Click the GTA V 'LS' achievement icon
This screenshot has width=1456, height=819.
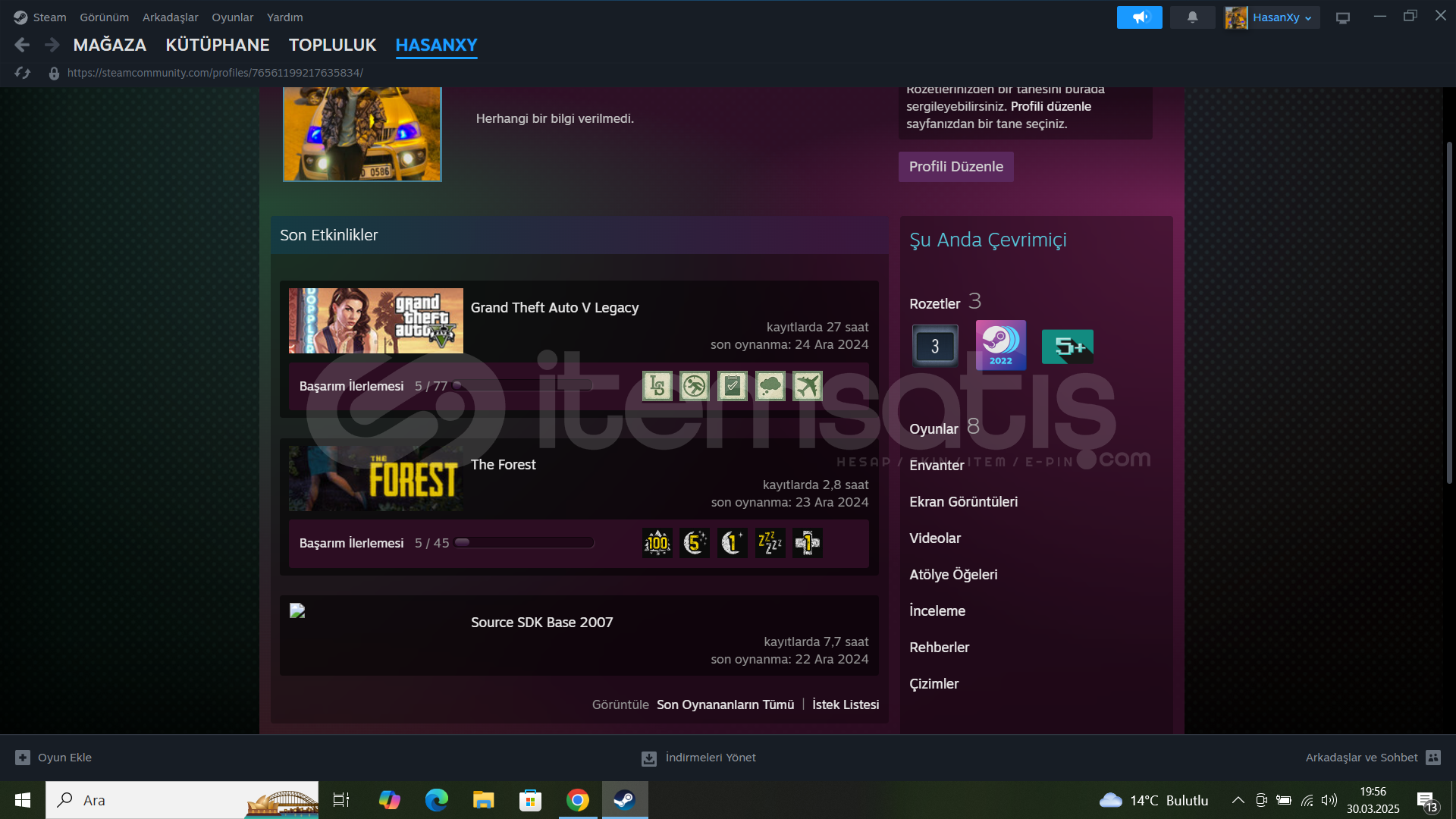pos(657,386)
